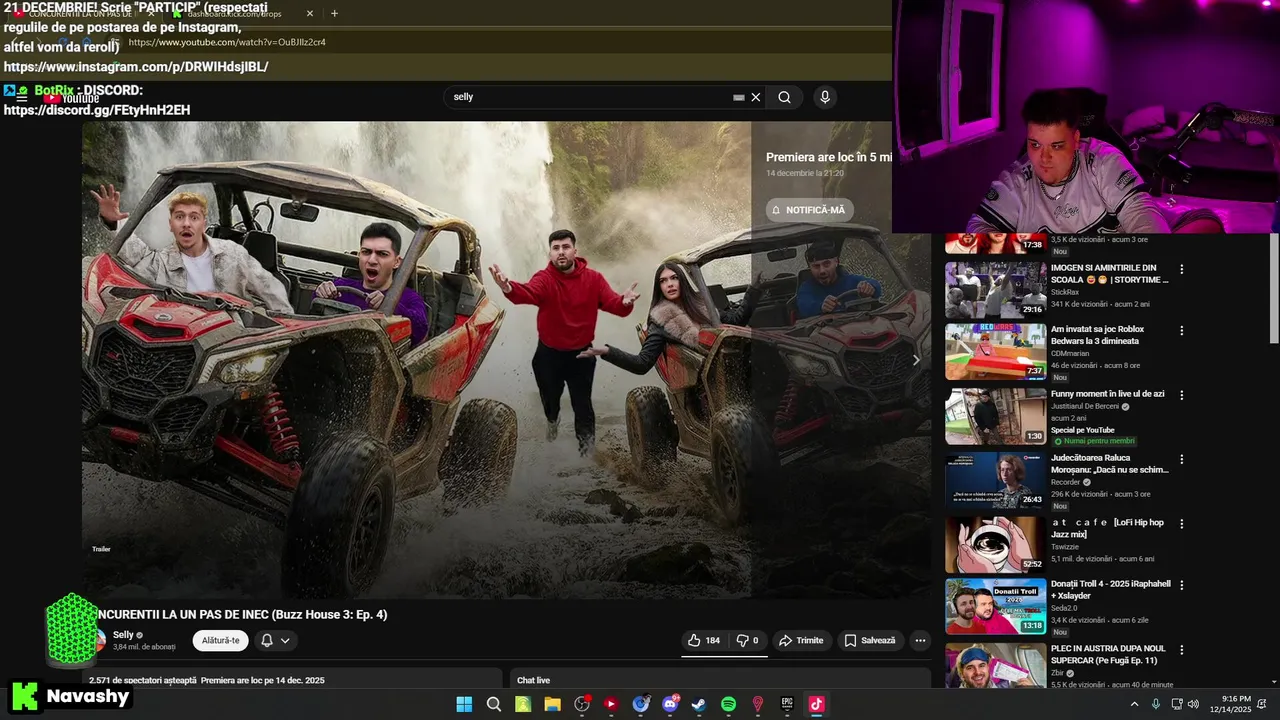Open the Recorder channel name
The width and height of the screenshot is (1280, 720).
pyautogui.click(x=1066, y=482)
